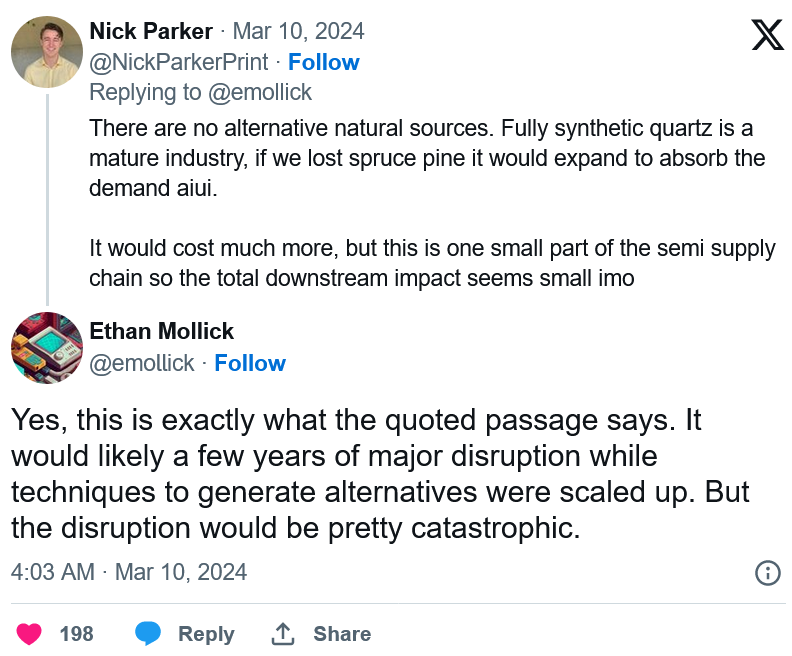Open Ethan Mollick's avatar image

click(47, 348)
